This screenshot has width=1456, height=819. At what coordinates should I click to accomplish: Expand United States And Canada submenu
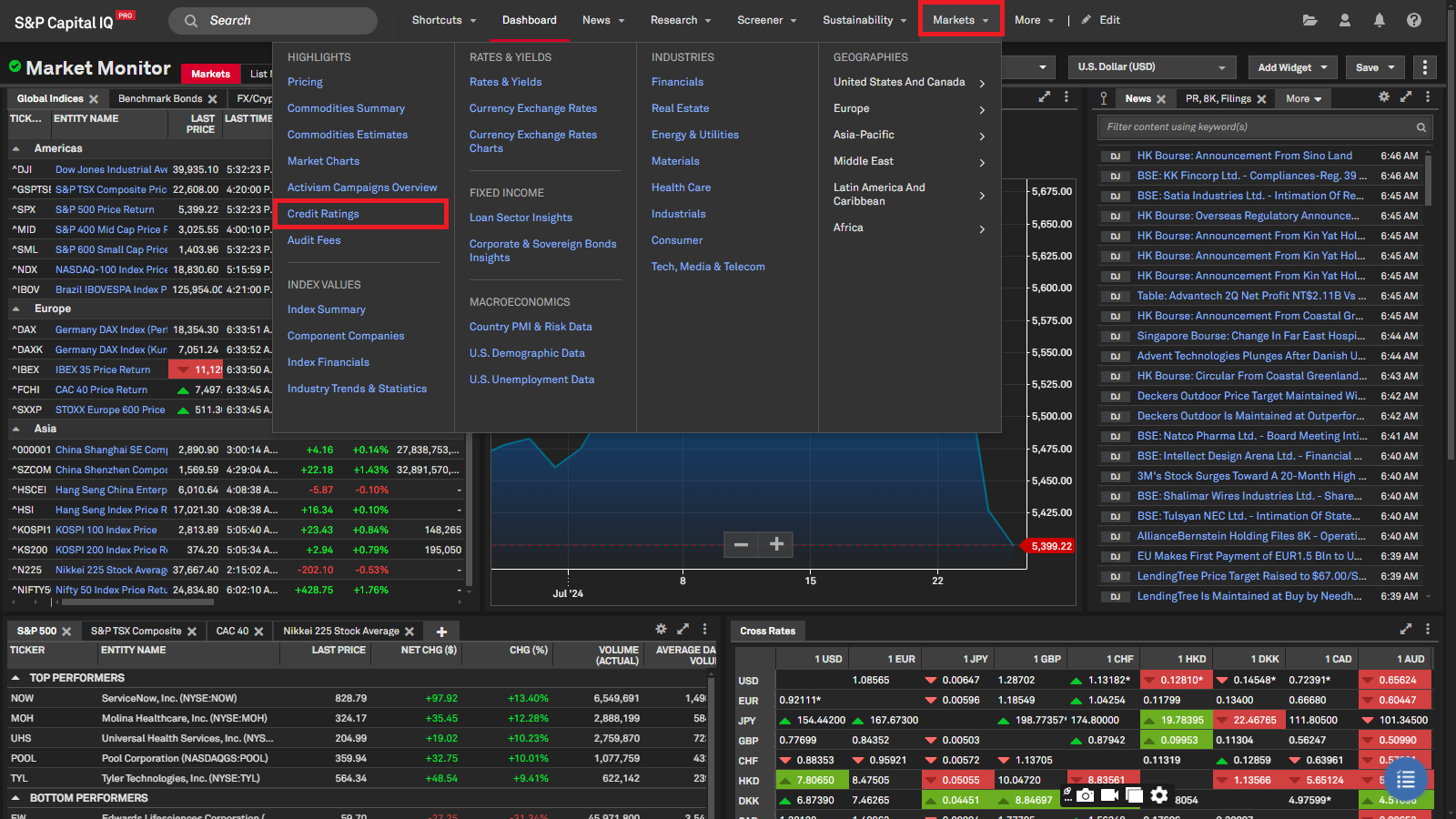pos(982,83)
